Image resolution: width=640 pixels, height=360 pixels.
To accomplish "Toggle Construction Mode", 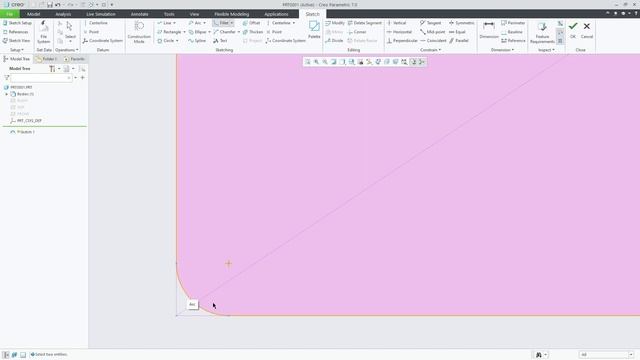I will coord(139,32).
